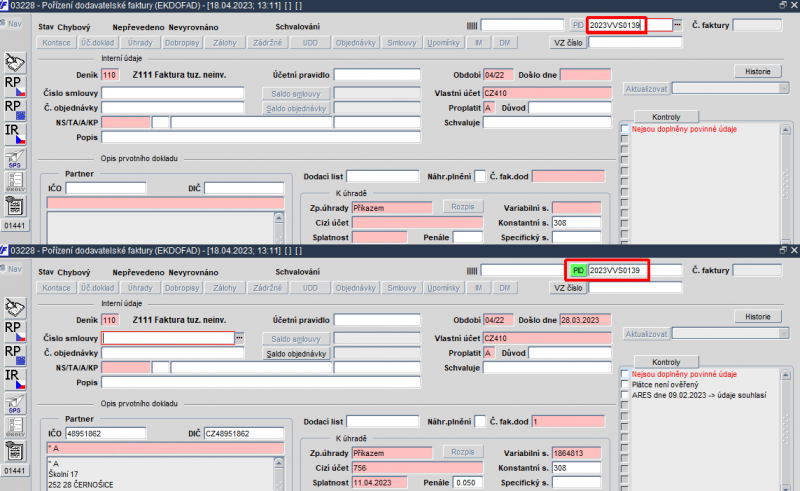Click the barcode icon in lower window
800x491 pixels.
[x=472, y=271]
